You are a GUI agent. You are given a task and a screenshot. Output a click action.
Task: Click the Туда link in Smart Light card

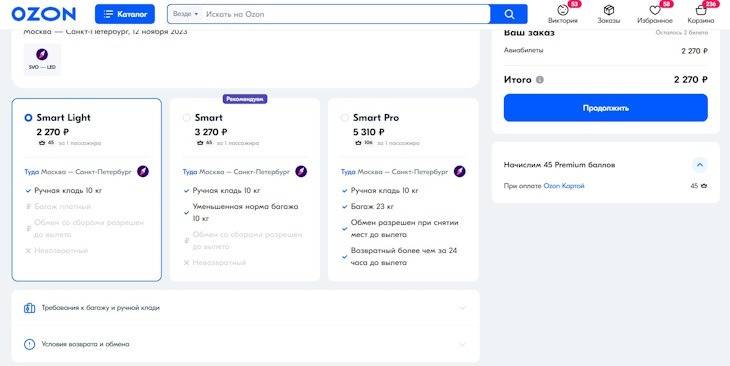[x=32, y=172]
